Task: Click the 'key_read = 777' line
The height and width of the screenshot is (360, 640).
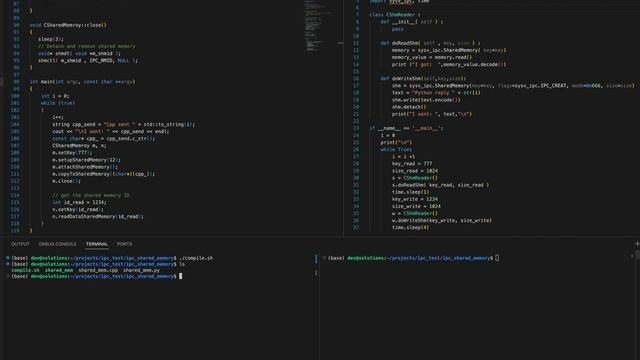Action: coord(412,164)
